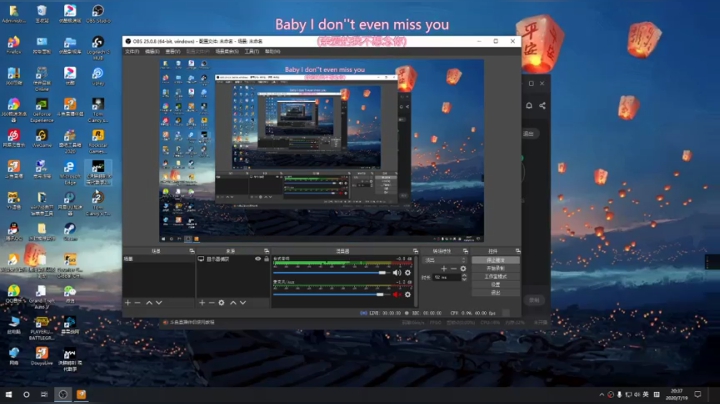Open the View menu in OBS
This screenshot has height=404, width=720.
[173, 51]
